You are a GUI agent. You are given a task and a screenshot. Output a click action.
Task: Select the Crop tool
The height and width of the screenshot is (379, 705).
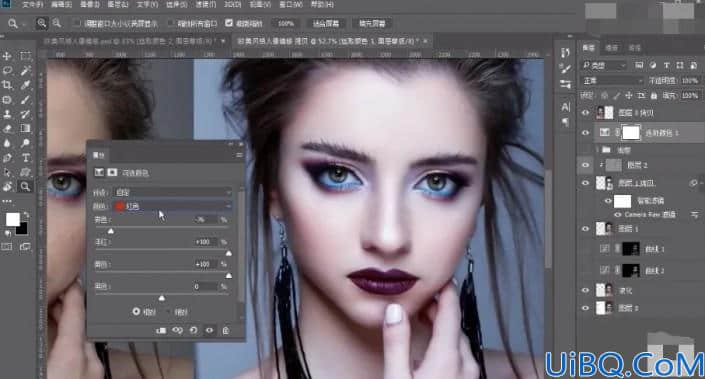7,85
